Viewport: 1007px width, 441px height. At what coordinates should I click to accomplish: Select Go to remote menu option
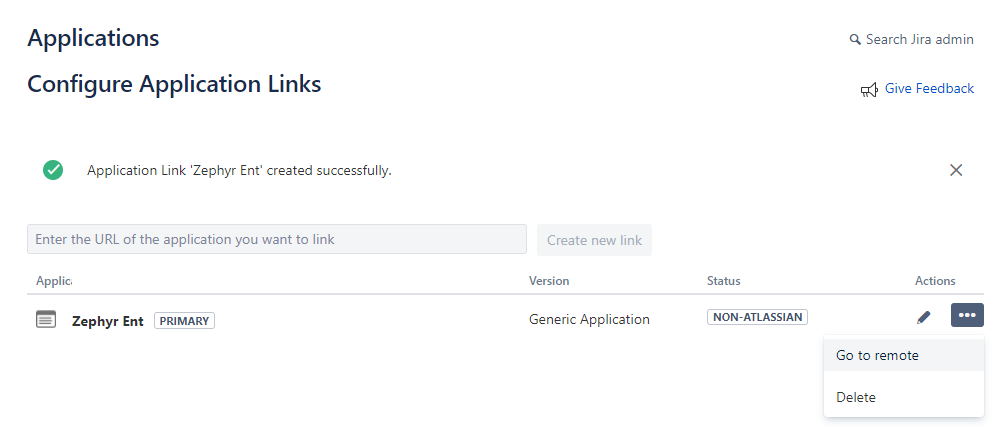(877, 355)
